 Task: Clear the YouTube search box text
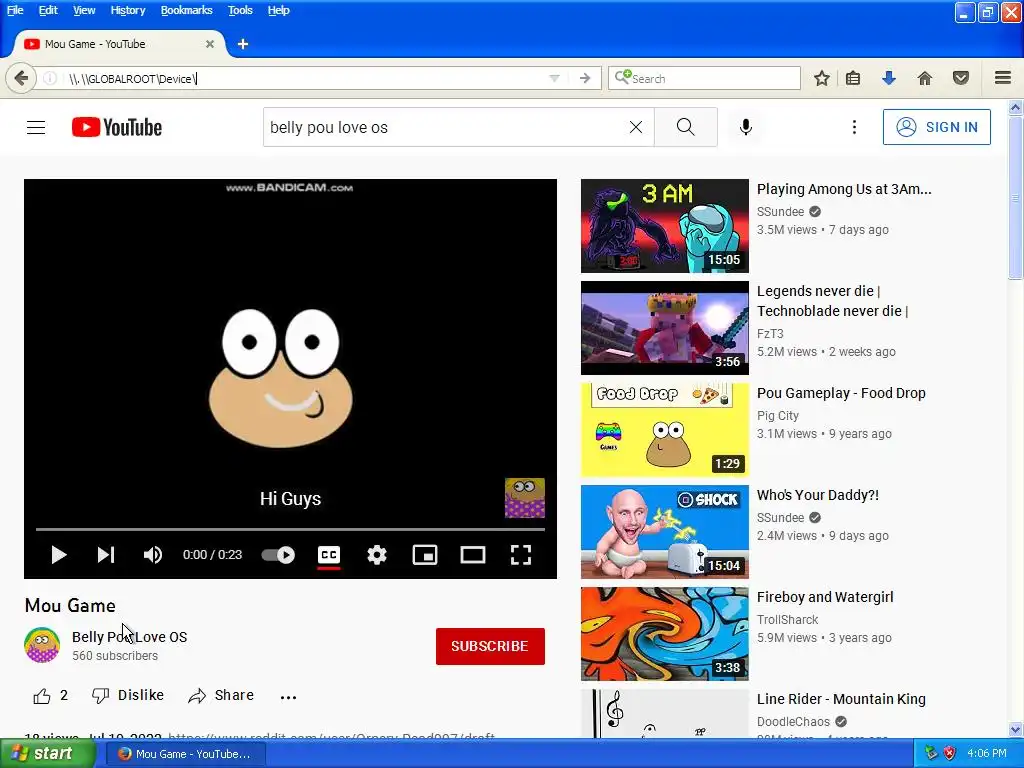point(635,127)
